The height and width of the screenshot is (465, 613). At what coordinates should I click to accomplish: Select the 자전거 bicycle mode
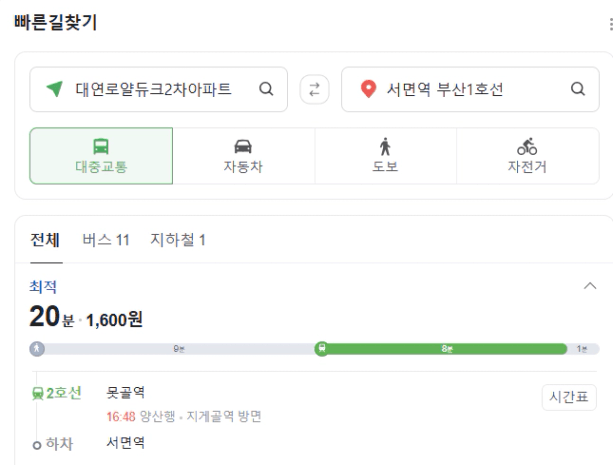[x=527, y=156]
